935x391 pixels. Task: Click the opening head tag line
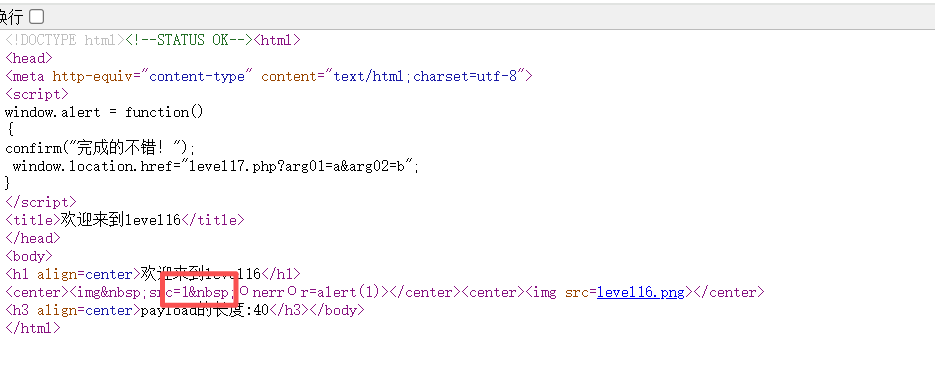29,58
